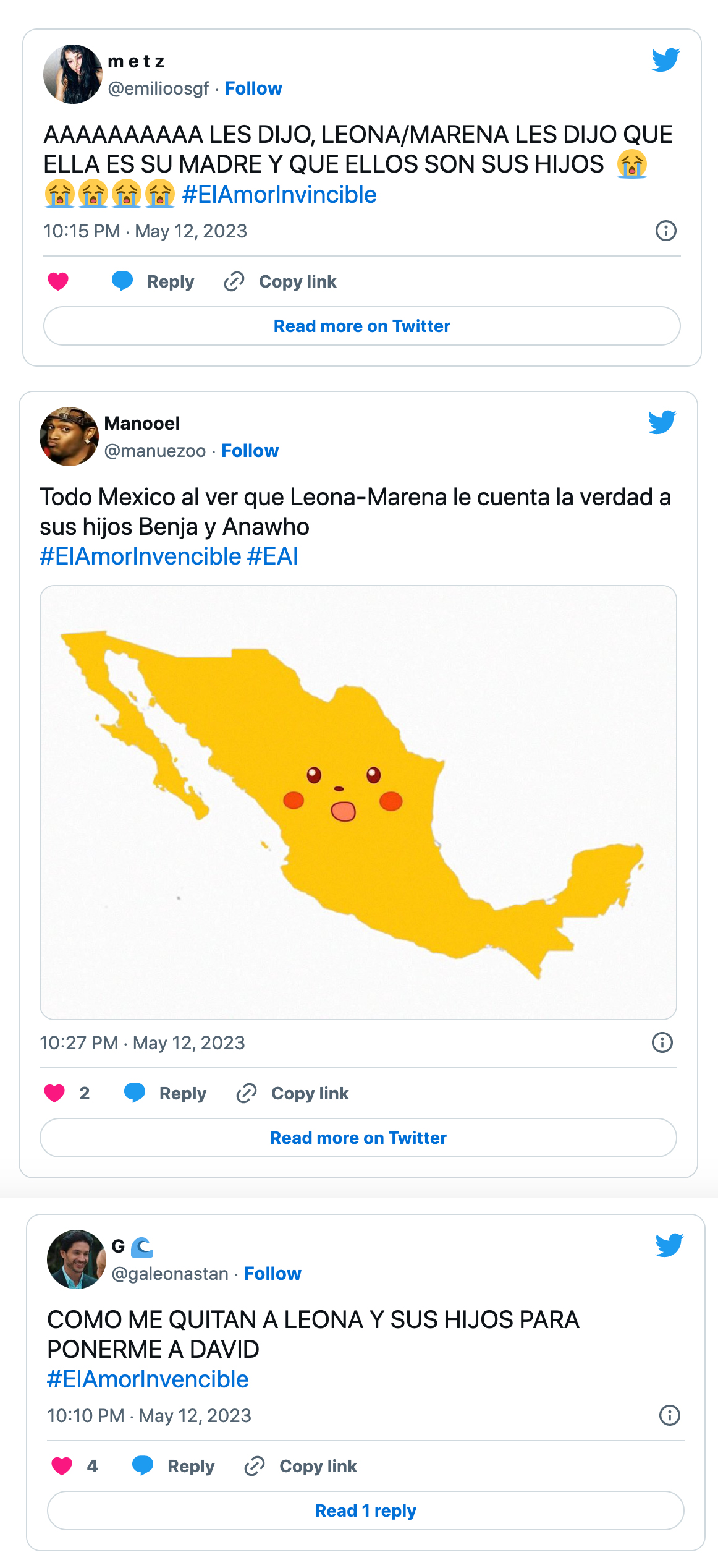Expand Read more on Twitter under Manooel tweet
Viewport: 718px width, 1568px height.
click(x=358, y=1138)
